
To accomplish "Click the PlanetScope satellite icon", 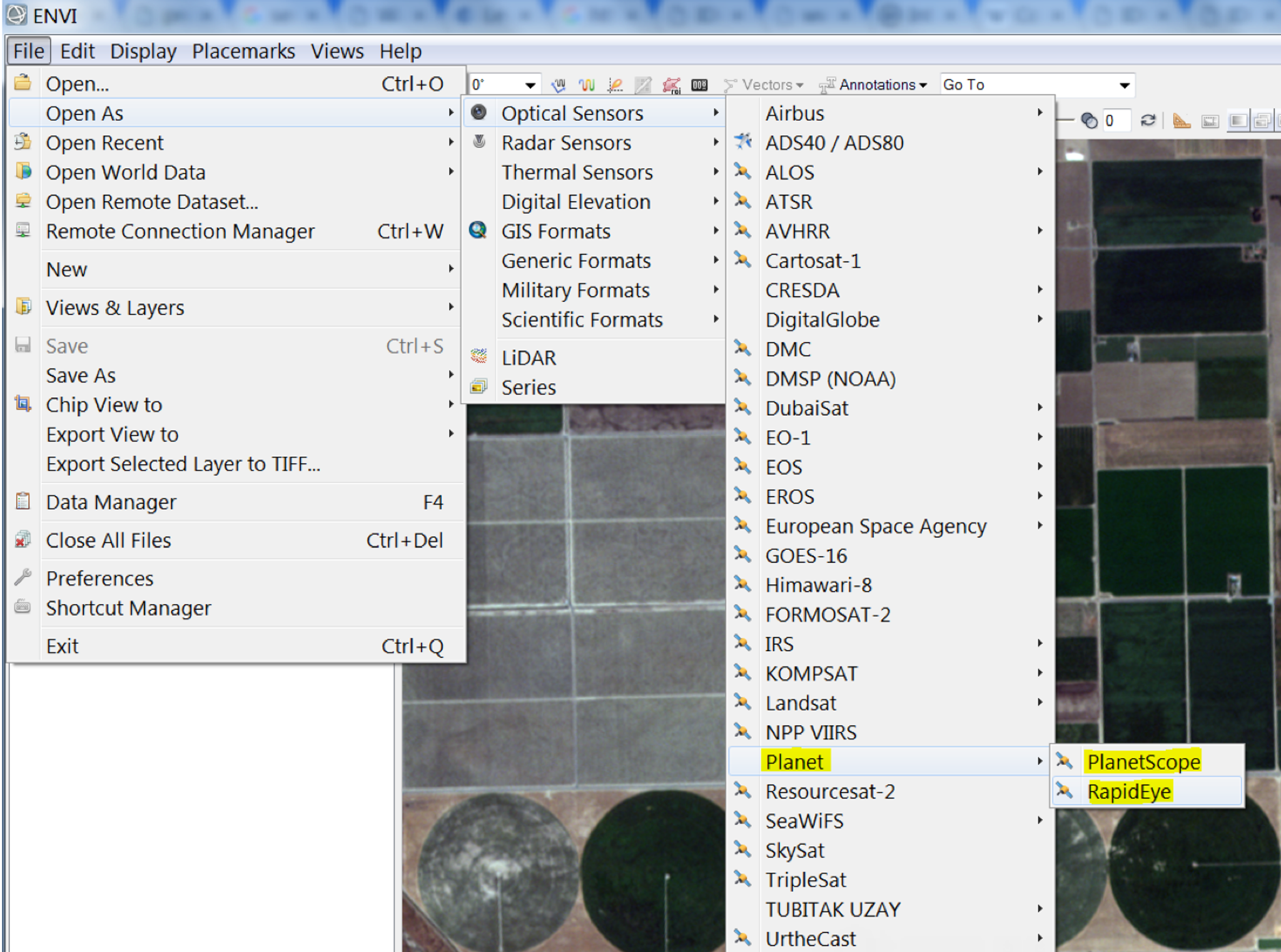I will [x=1064, y=761].
